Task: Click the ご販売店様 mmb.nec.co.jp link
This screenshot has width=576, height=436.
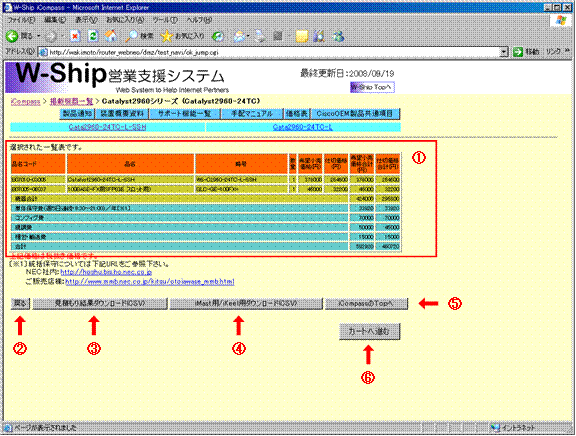Action: (150, 282)
